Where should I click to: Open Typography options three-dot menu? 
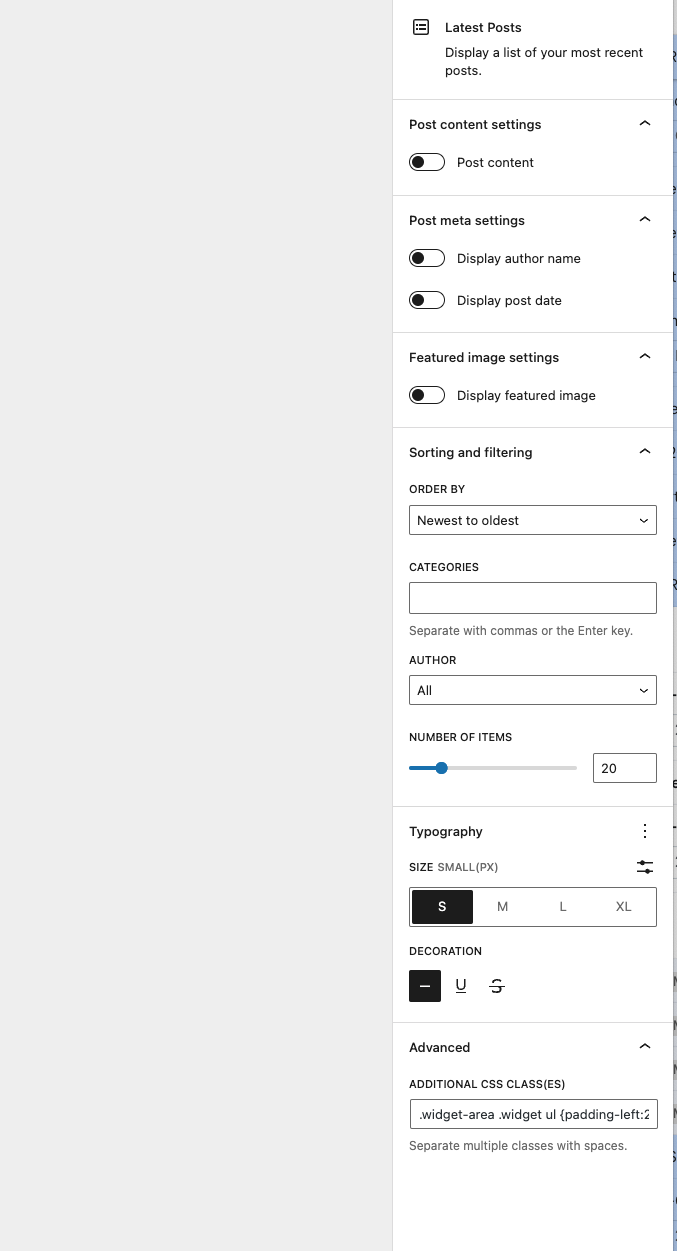pyautogui.click(x=645, y=831)
